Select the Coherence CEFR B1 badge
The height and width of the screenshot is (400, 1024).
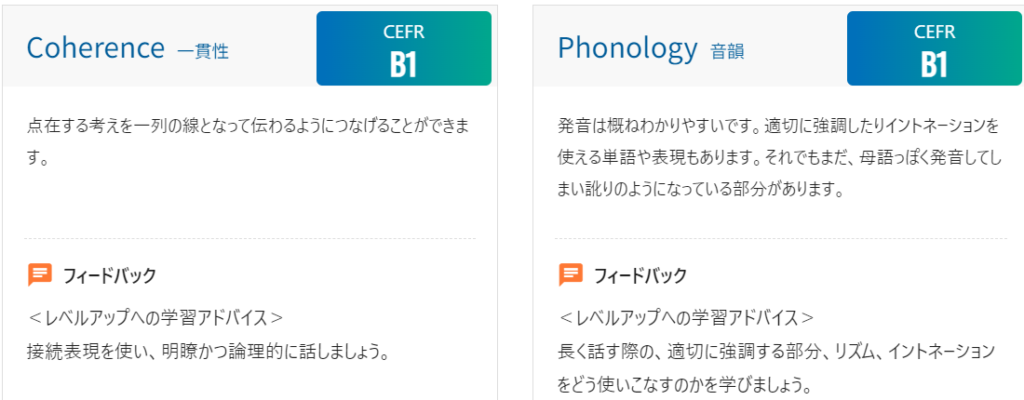click(404, 48)
